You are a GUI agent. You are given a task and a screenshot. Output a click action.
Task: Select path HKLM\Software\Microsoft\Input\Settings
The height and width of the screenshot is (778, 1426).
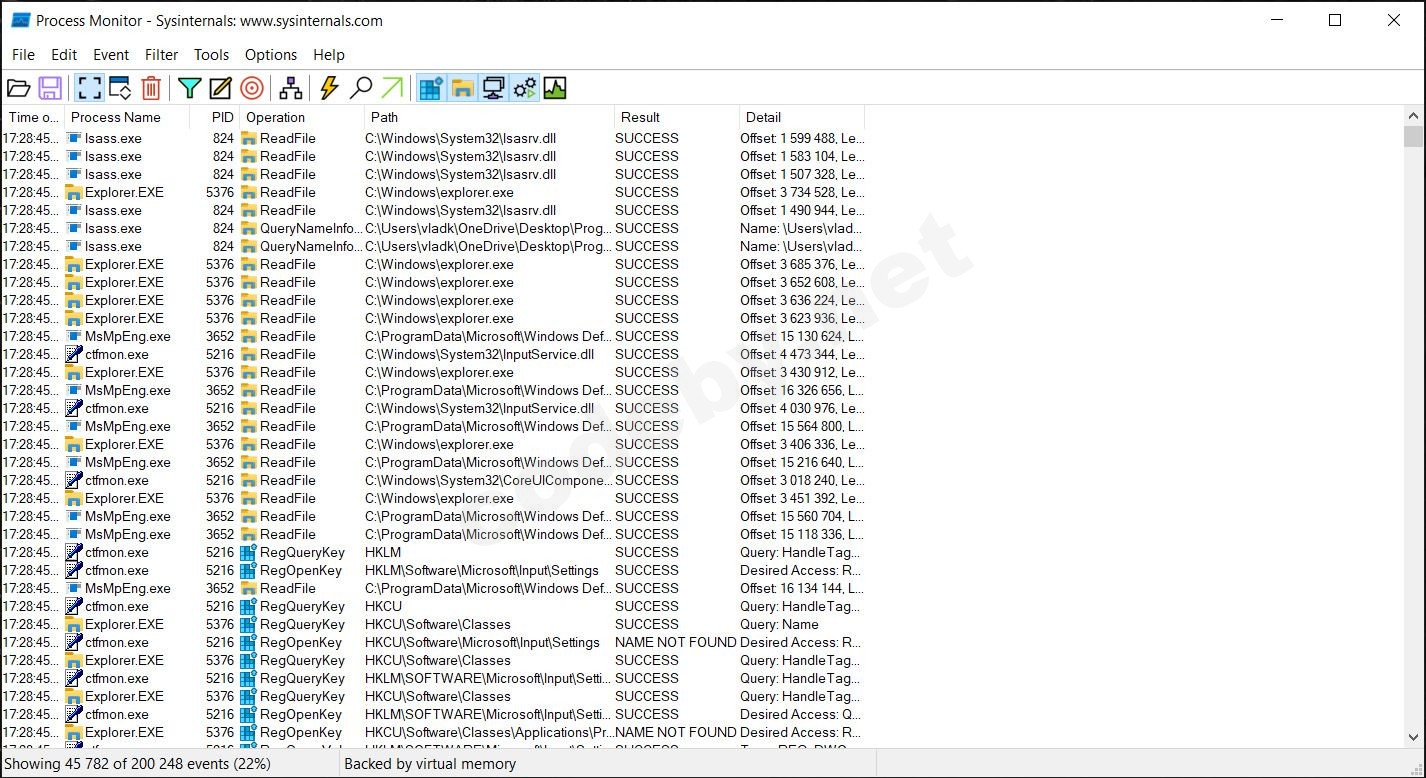coord(482,570)
